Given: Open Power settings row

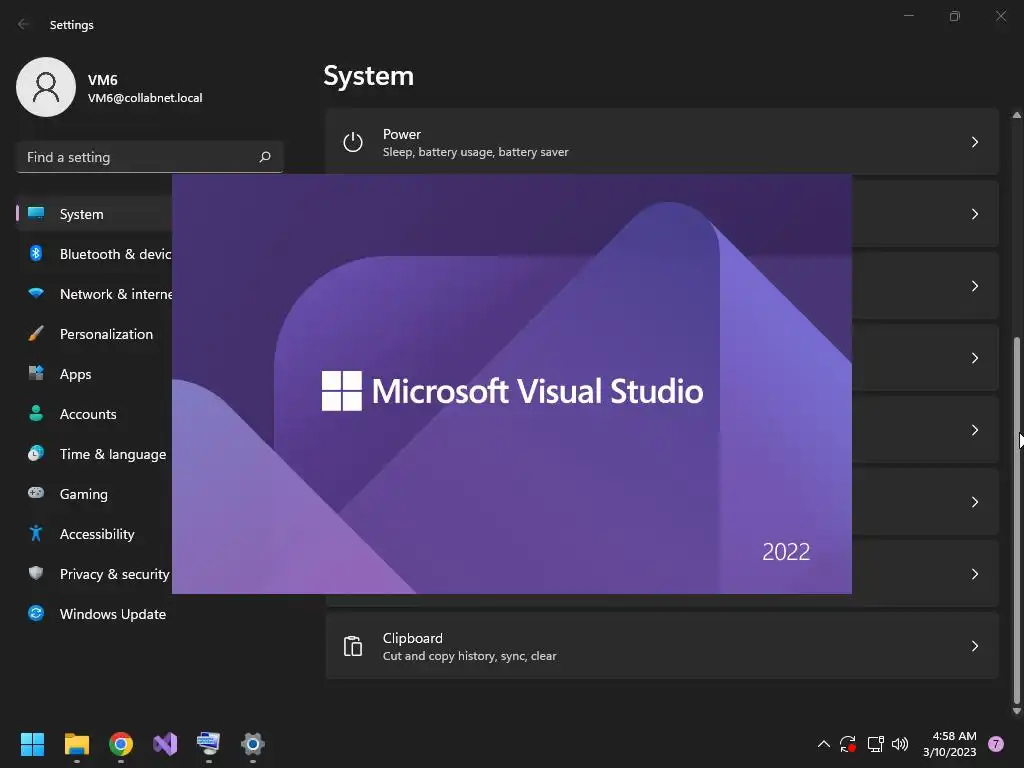Looking at the screenshot, I should coord(662,142).
